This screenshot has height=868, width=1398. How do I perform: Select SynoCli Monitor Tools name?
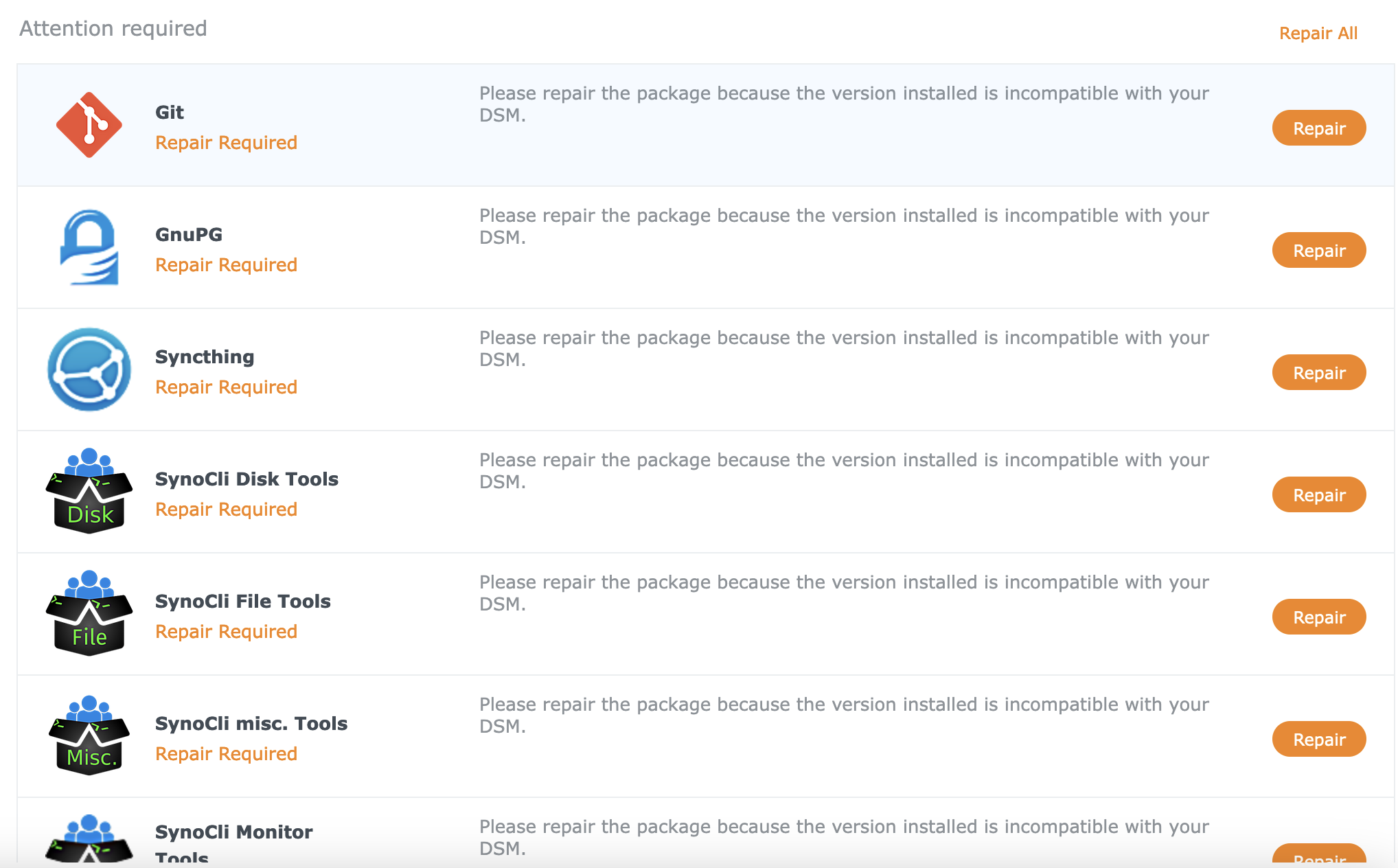(x=233, y=844)
